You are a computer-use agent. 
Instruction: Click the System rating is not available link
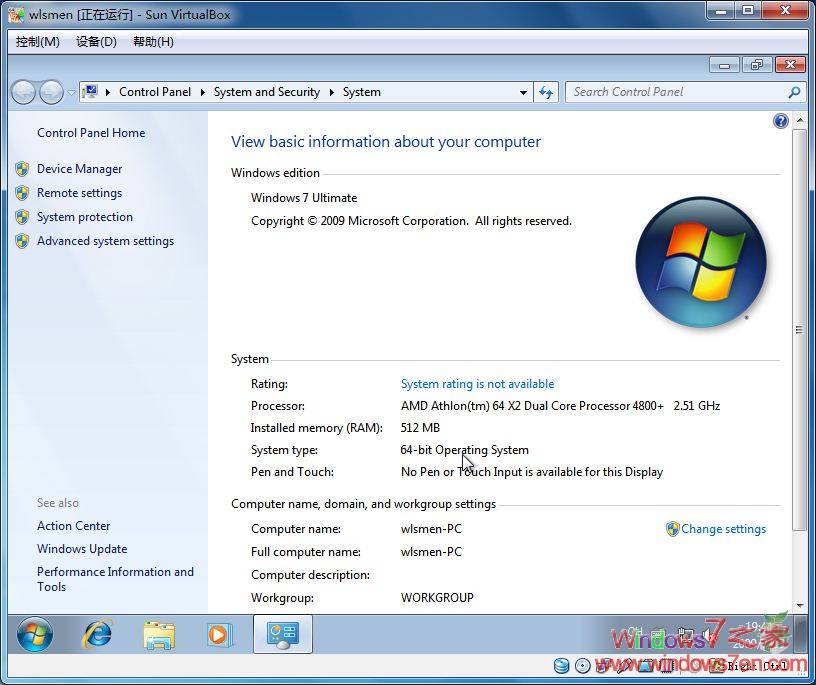pyautogui.click(x=477, y=383)
